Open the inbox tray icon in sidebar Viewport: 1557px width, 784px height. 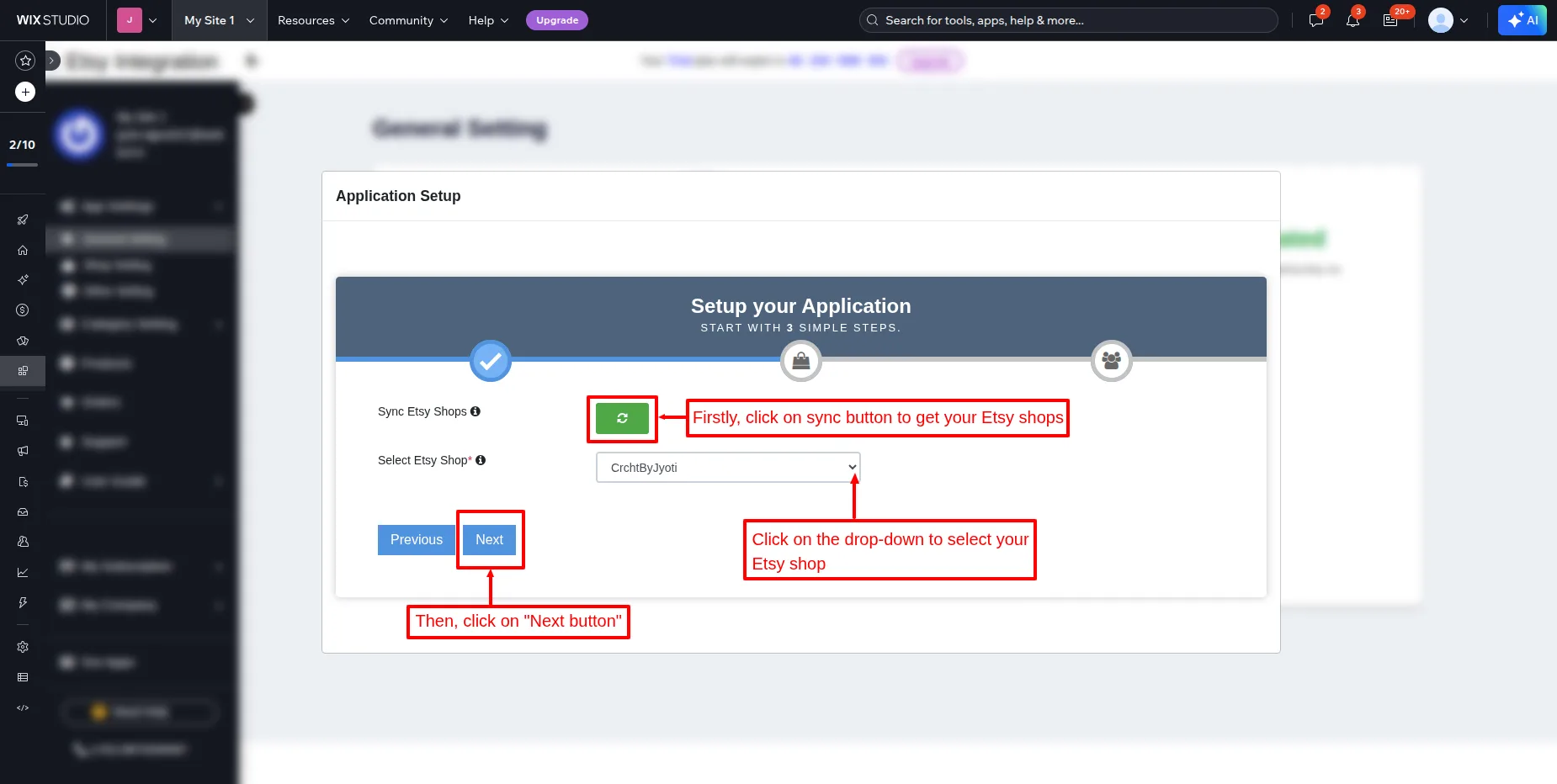click(23, 511)
